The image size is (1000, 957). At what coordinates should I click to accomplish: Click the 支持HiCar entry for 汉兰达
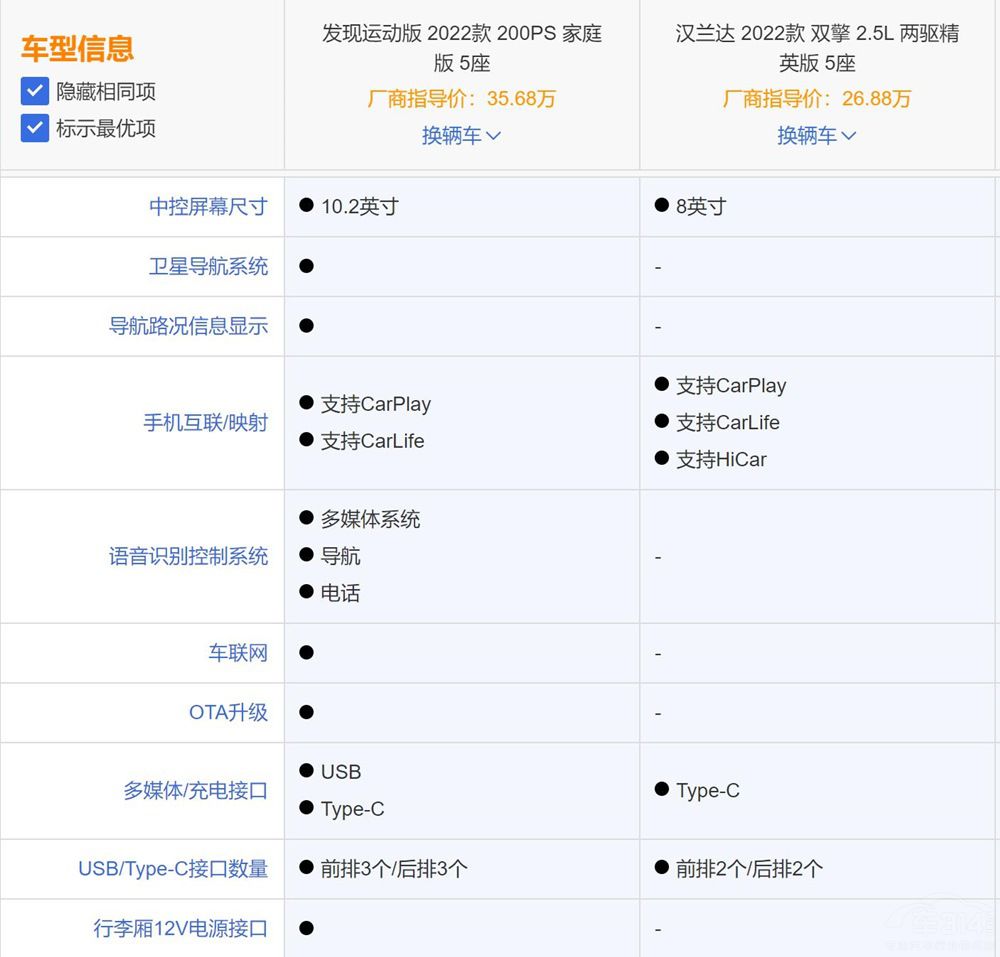pyautogui.click(x=720, y=460)
